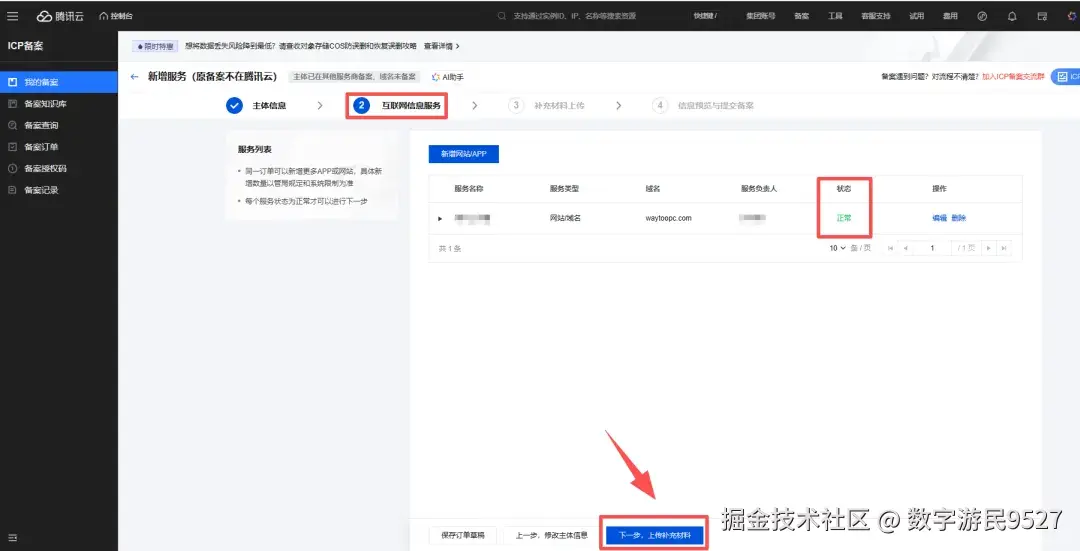Click the 服务名称 column header

coord(468,189)
